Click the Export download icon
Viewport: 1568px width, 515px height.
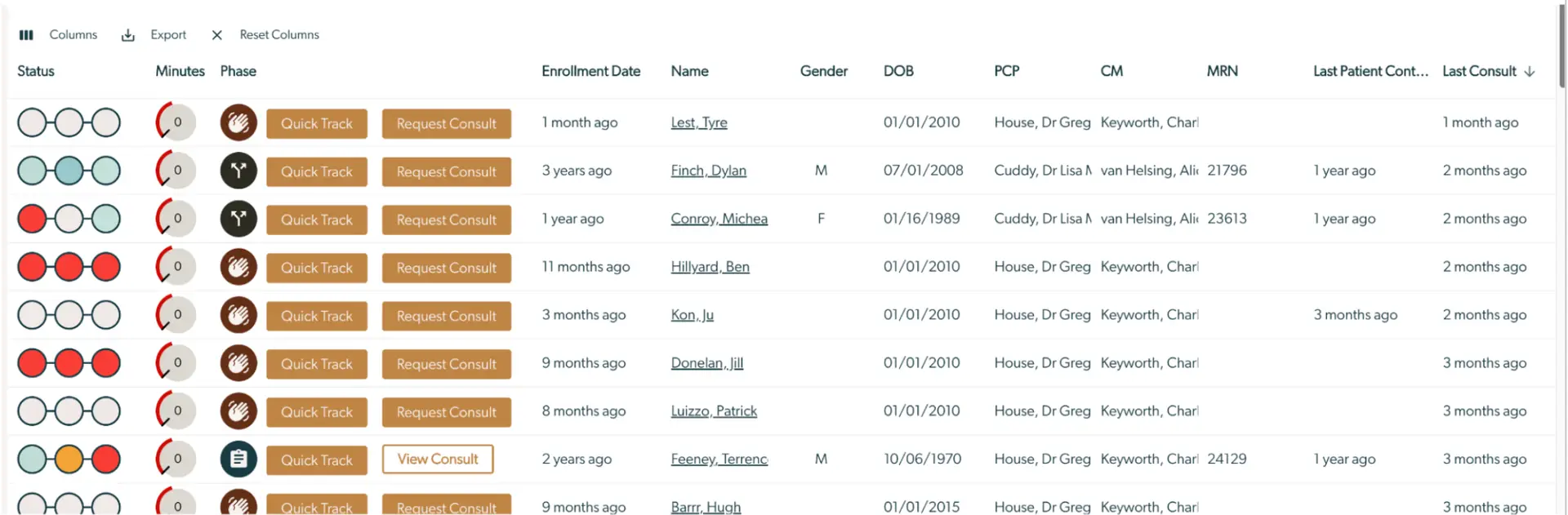[x=128, y=35]
